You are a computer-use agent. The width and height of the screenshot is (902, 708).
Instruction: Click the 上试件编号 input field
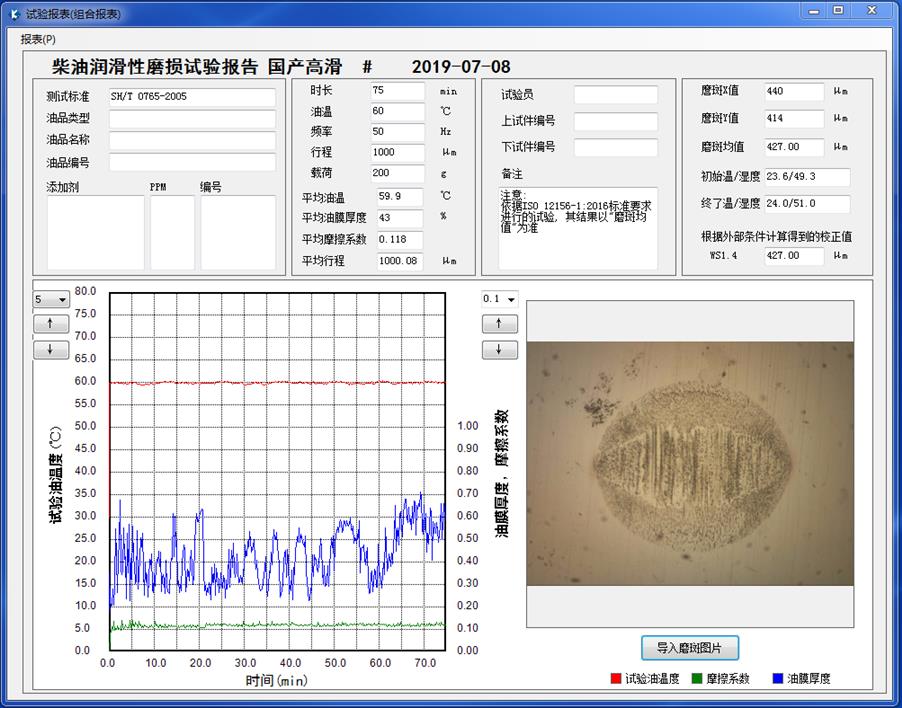coord(616,121)
